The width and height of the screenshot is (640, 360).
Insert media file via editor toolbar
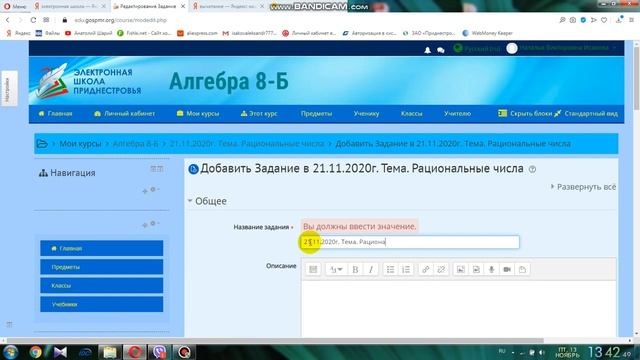[476, 269]
